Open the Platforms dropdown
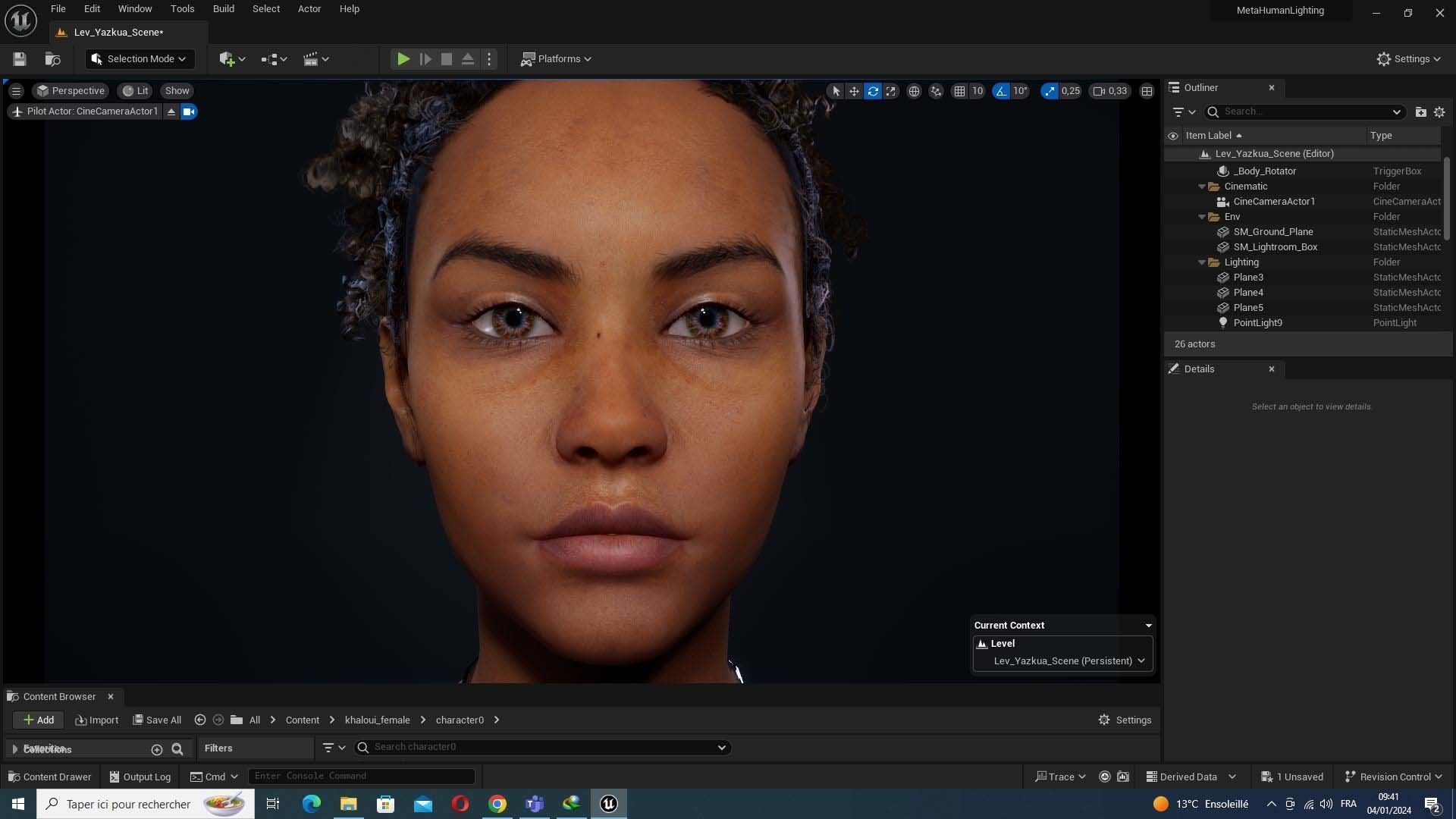This screenshot has height=819, width=1456. (556, 59)
